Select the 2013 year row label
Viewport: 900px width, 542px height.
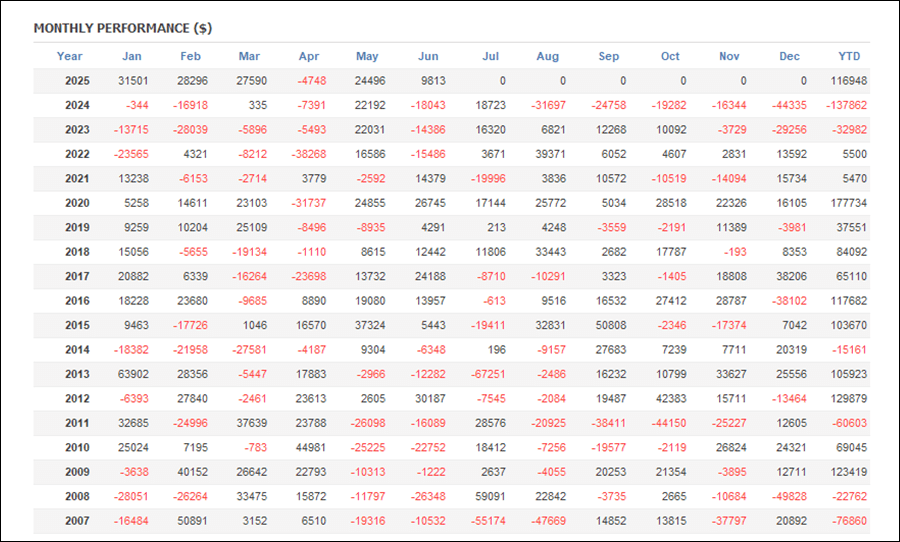(77, 374)
